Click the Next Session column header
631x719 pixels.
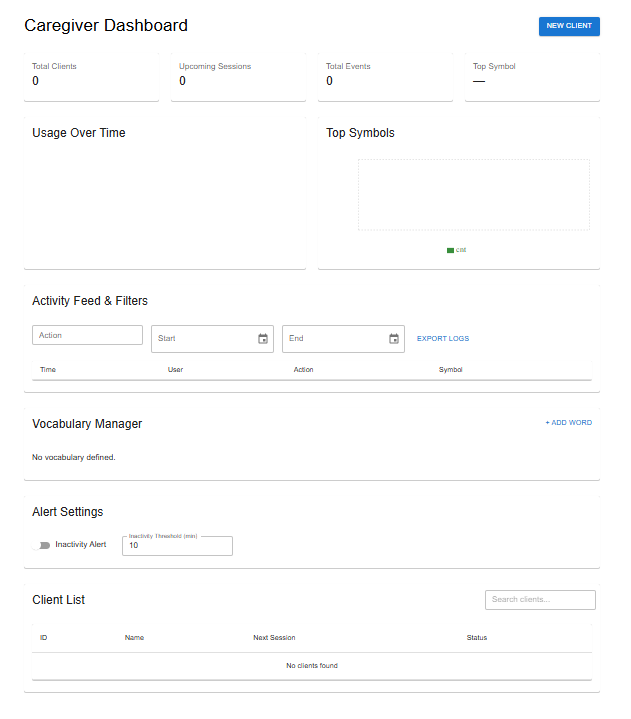pyautogui.click(x=274, y=637)
